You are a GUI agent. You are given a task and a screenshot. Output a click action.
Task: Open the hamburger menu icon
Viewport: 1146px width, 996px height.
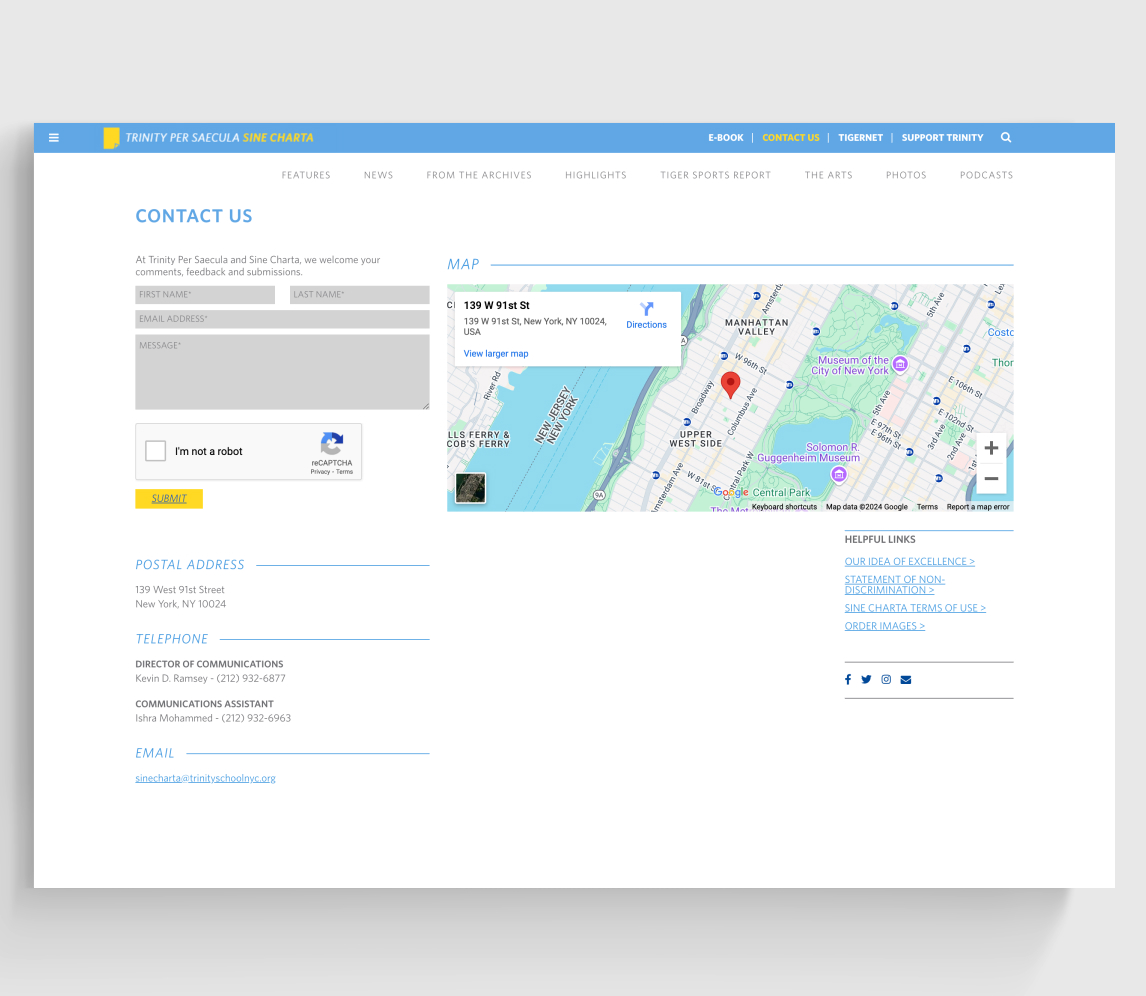[x=54, y=138]
